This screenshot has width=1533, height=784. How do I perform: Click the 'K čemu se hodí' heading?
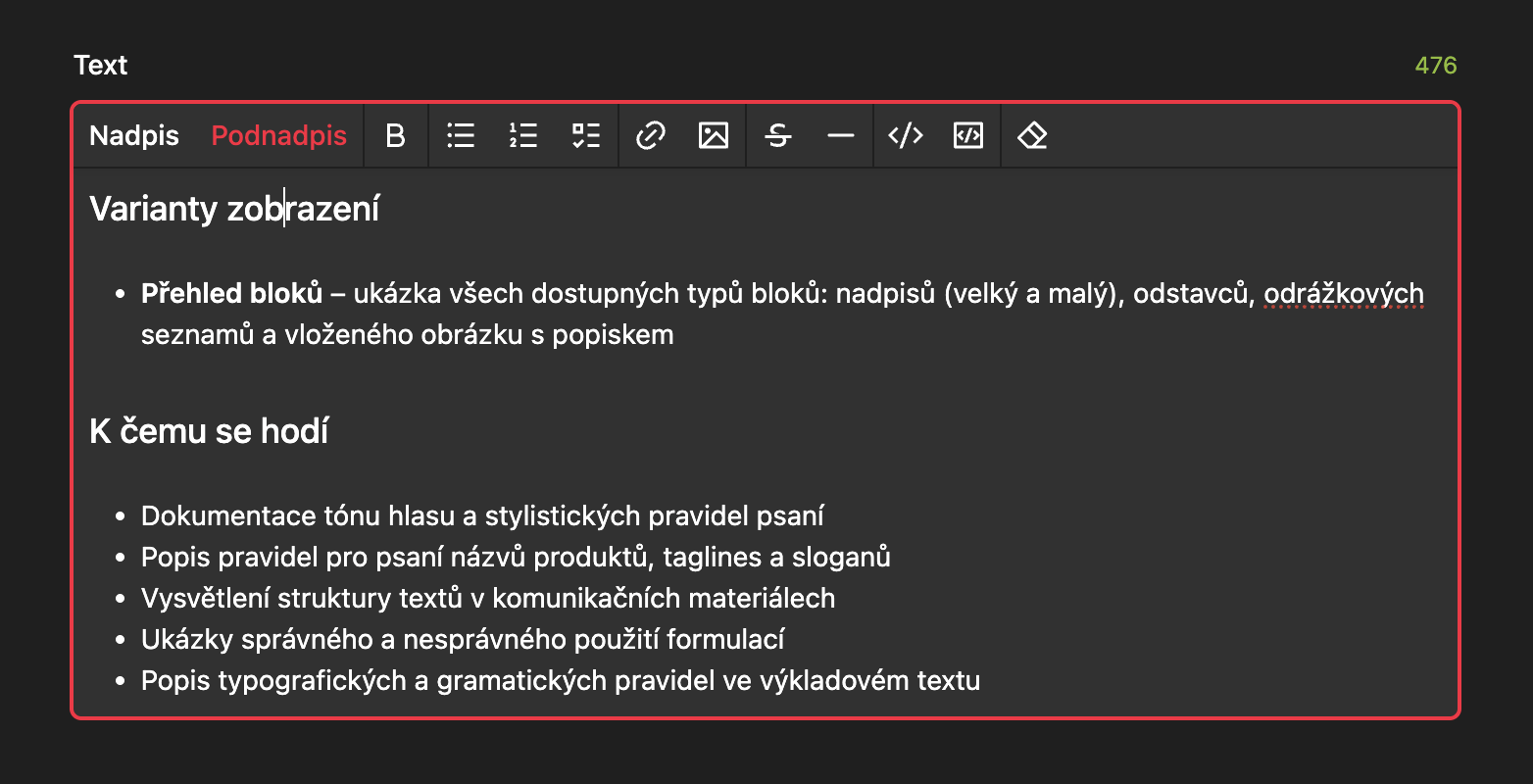click(x=209, y=431)
